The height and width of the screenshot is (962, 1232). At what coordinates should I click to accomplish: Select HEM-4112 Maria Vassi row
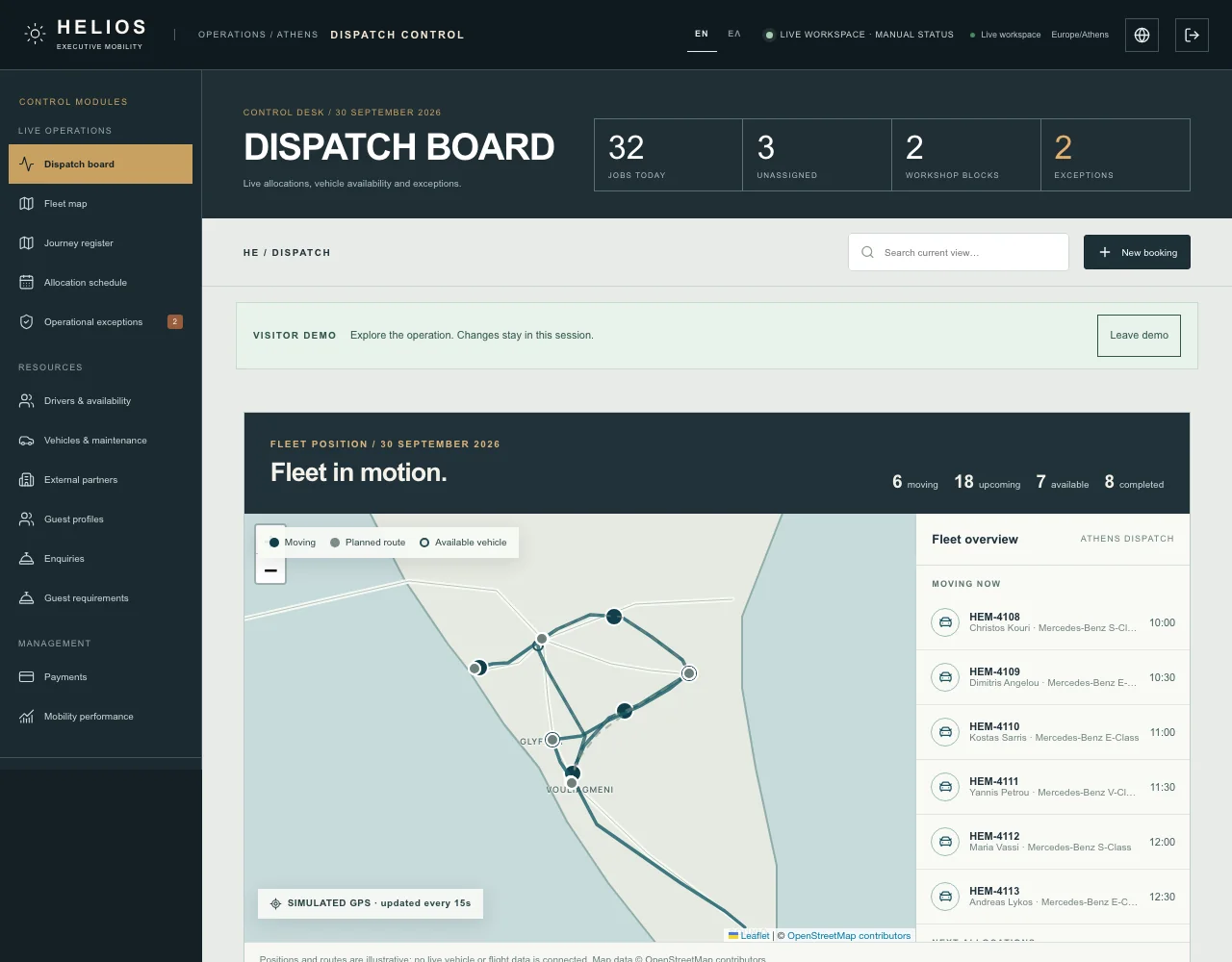(x=1053, y=842)
